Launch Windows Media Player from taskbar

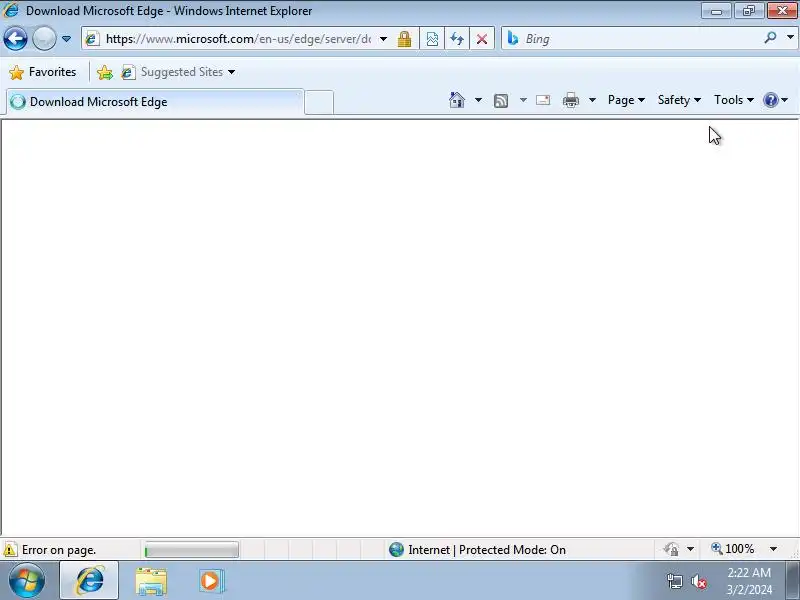coord(210,581)
